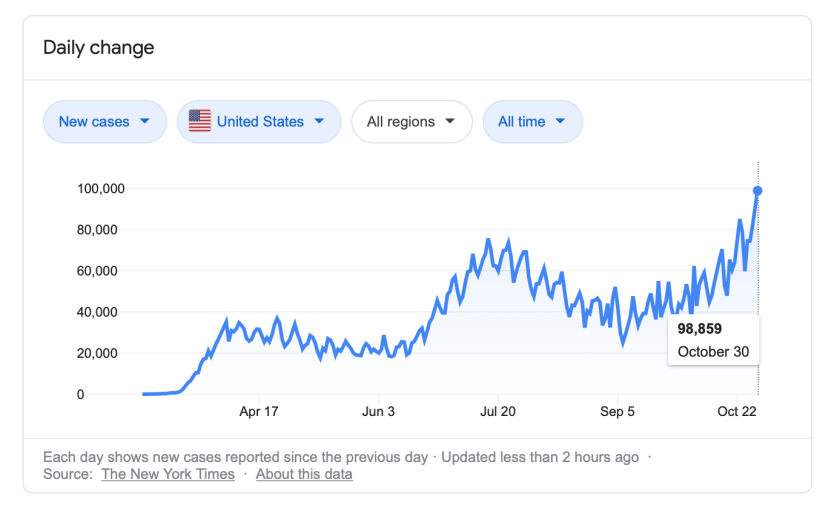
Task: Click the Daily change heading
Action: click(x=98, y=48)
